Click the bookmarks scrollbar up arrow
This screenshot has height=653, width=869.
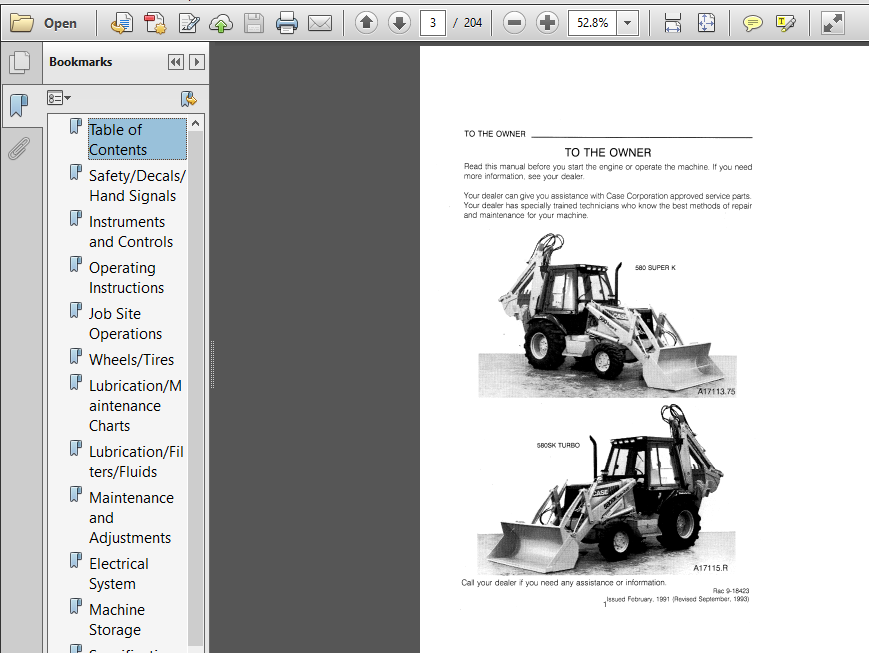tap(196, 124)
